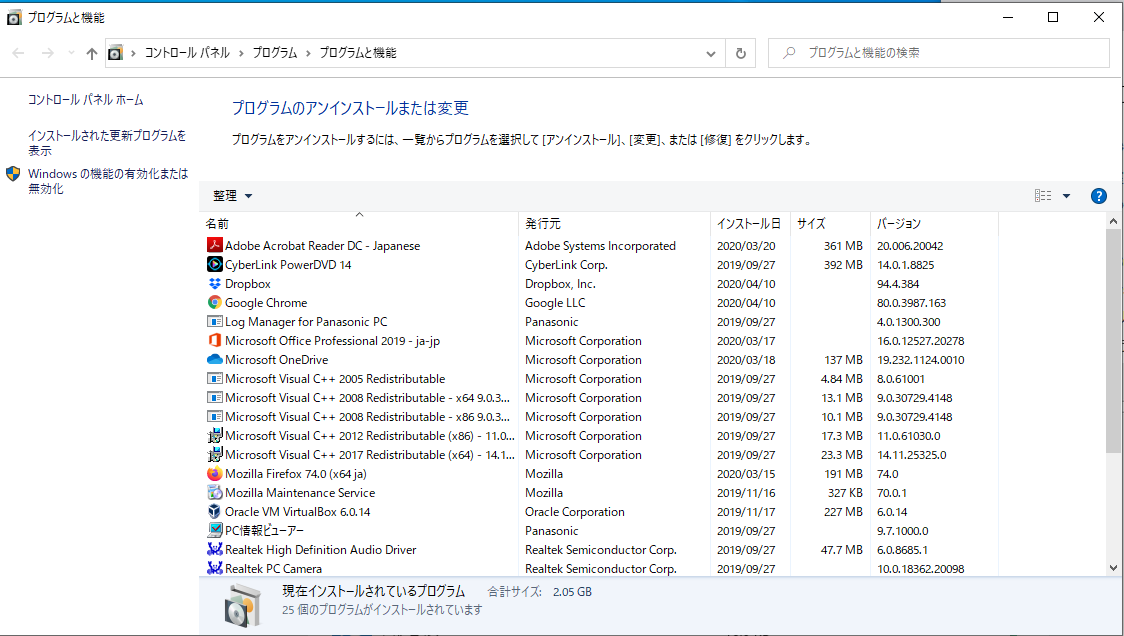Click publisher Oracle Corporation cell

click(x=575, y=511)
